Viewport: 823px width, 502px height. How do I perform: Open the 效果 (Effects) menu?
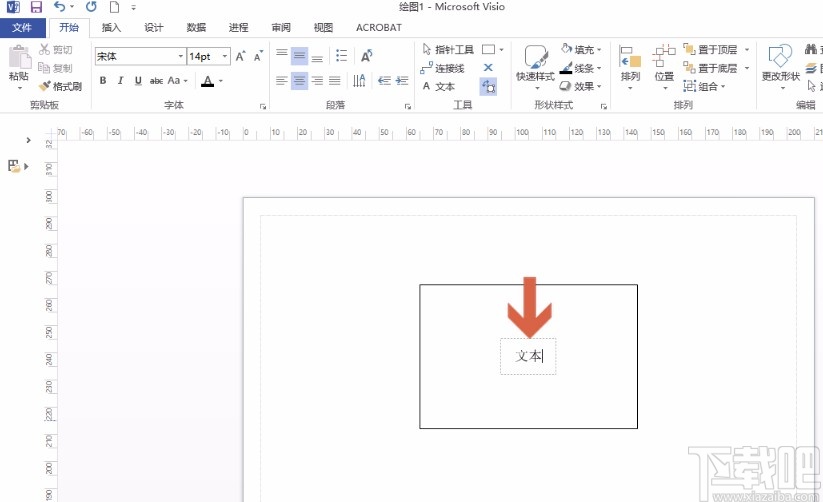581,86
